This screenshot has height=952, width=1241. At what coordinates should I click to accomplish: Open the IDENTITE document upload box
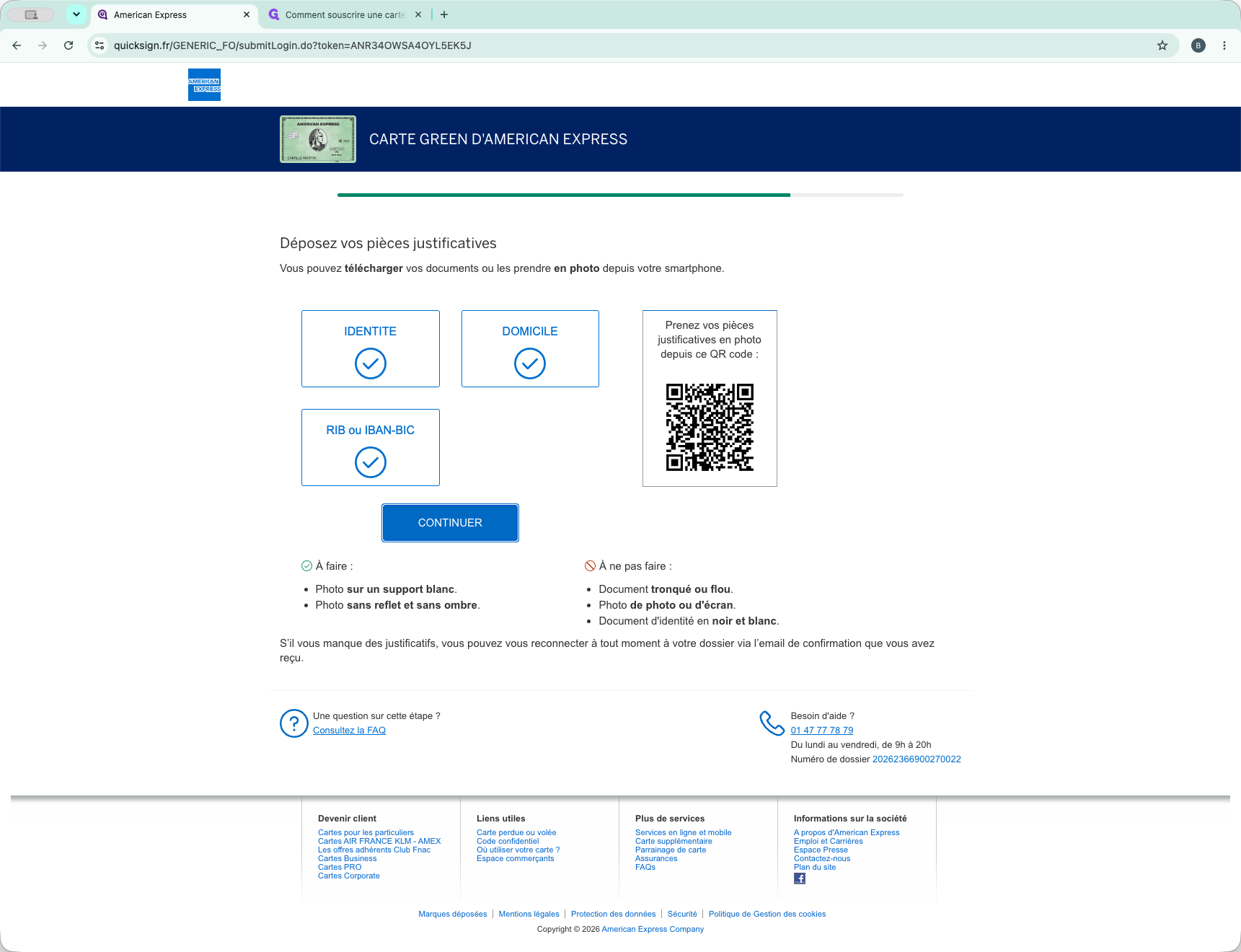tap(371, 348)
